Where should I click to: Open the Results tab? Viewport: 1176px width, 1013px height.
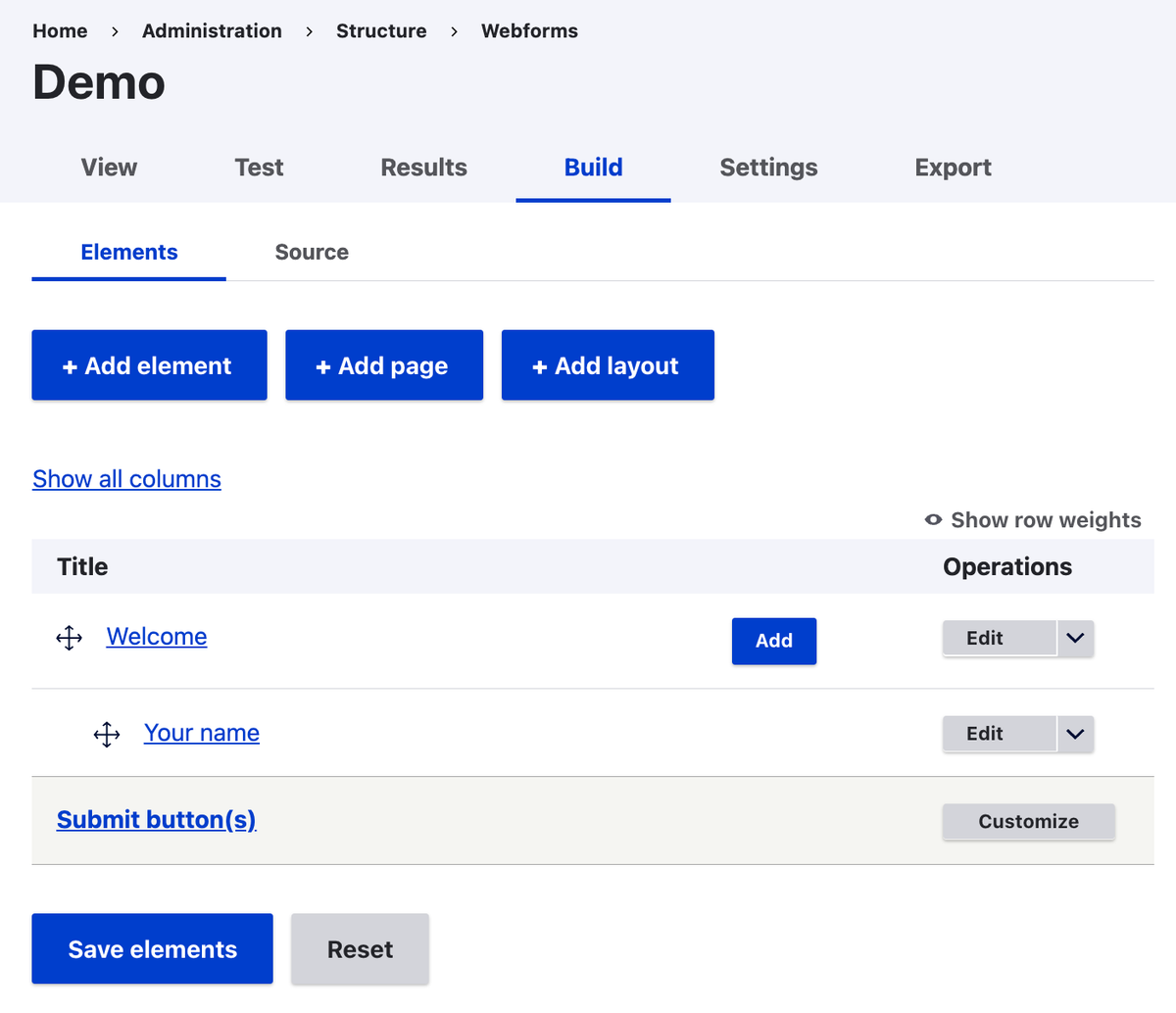coord(423,168)
